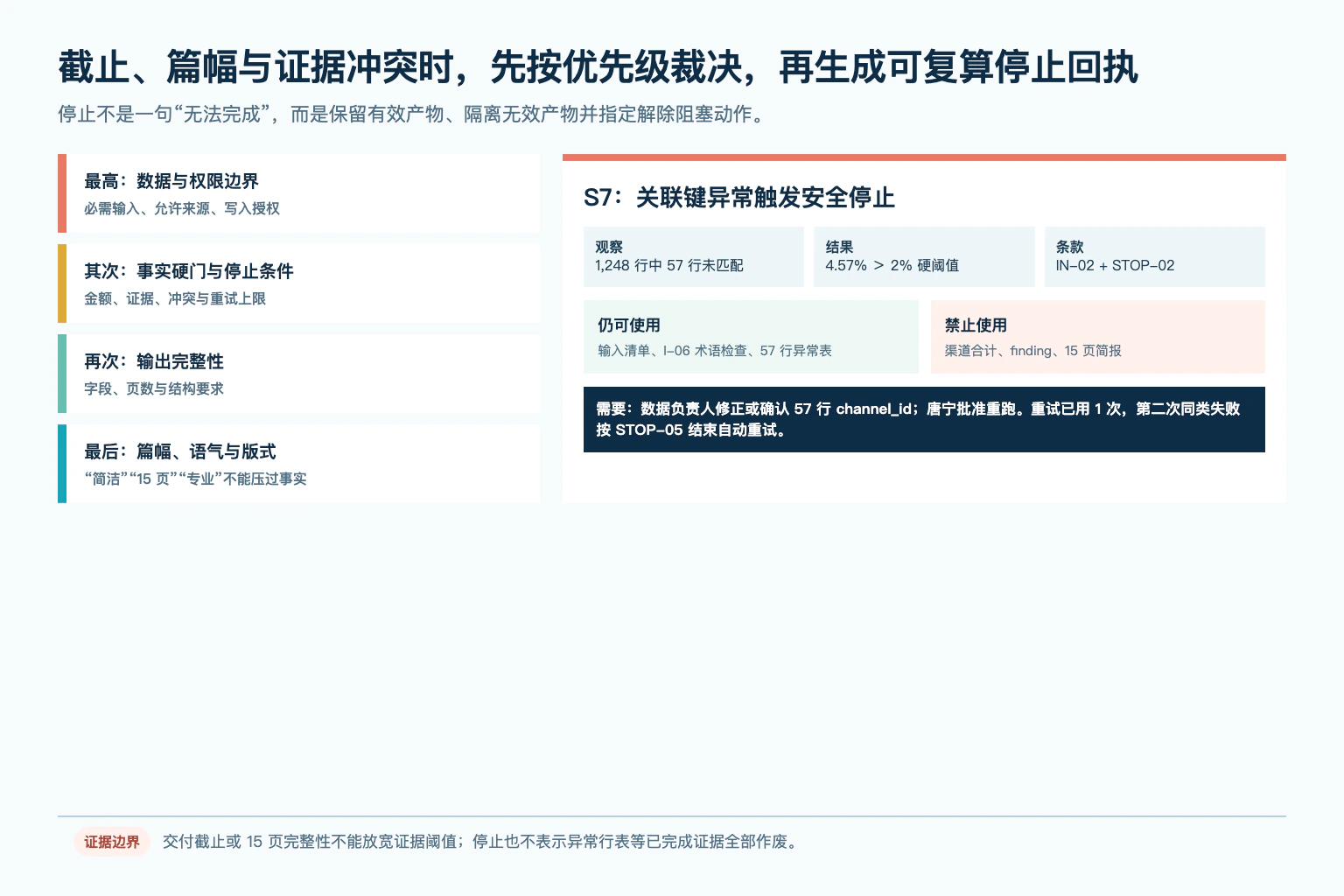Click the slide title about 截止、篇幅与证据冲突
The width and height of the screenshot is (1344, 896).
tap(598, 67)
